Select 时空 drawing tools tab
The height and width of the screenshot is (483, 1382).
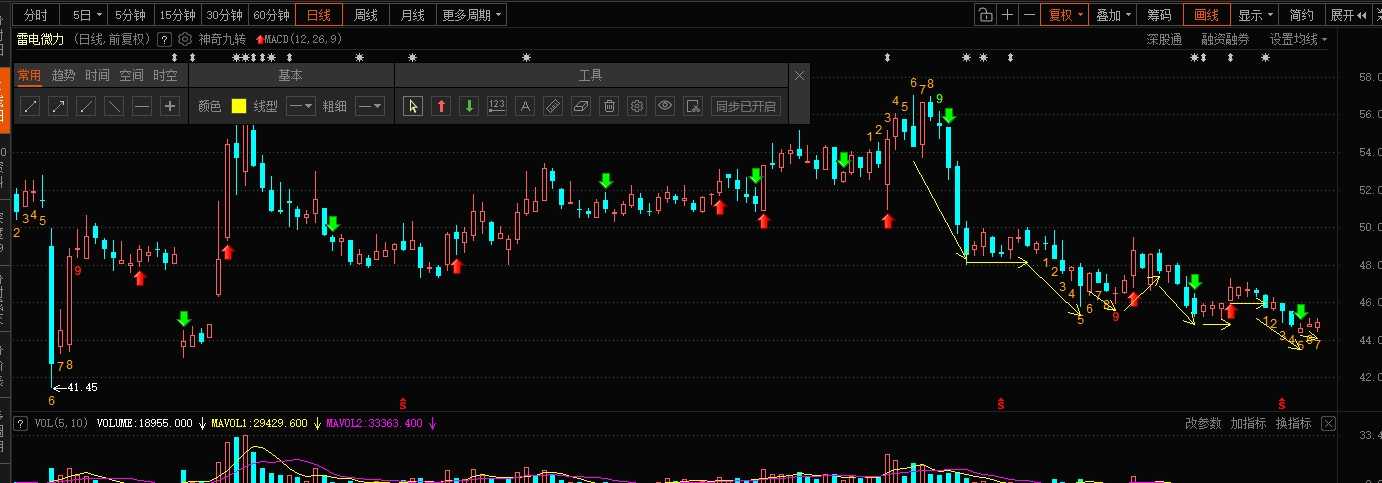(x=165, y=75)
